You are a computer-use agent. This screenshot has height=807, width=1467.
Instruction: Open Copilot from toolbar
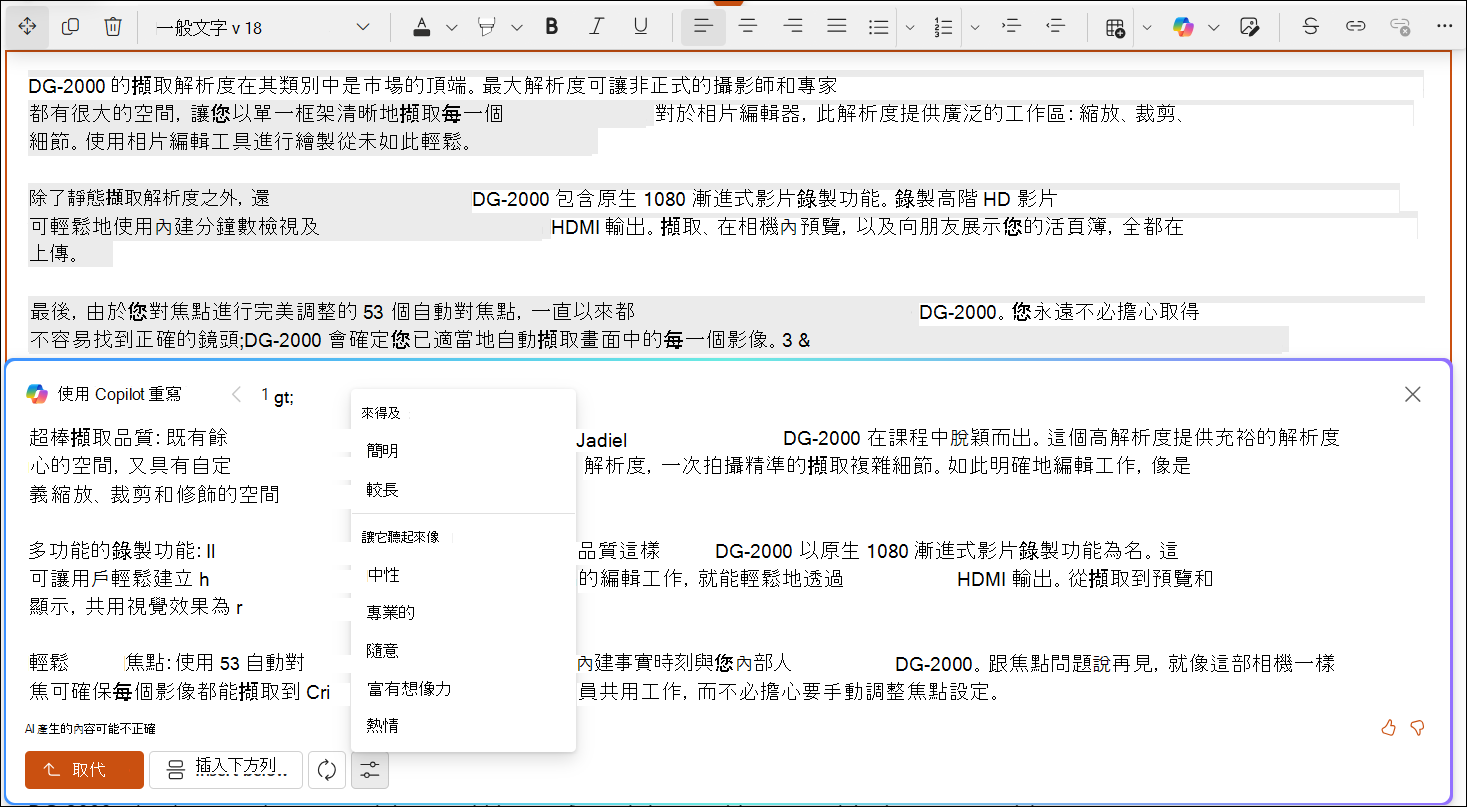(x=1184, y=27)
